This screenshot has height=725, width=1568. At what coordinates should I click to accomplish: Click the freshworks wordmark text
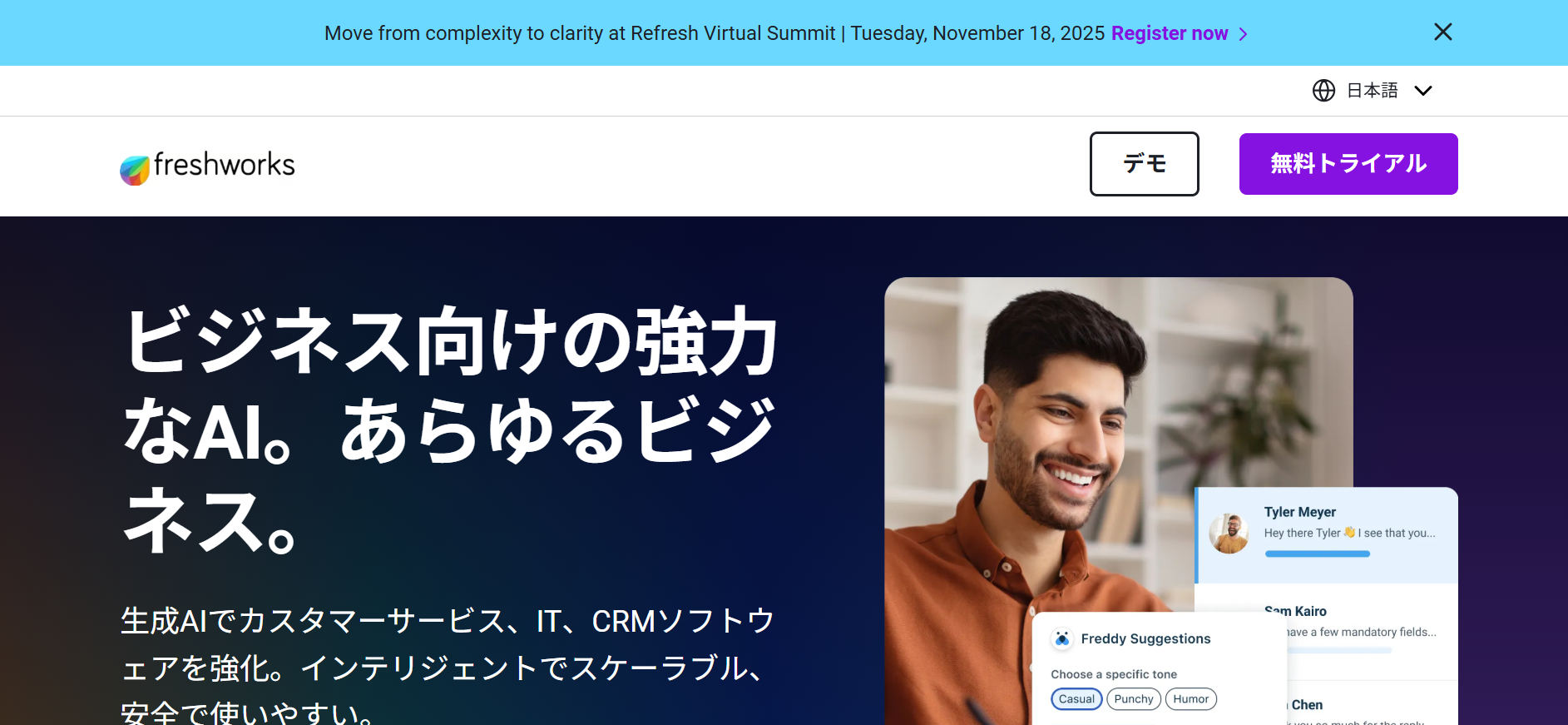225,165
